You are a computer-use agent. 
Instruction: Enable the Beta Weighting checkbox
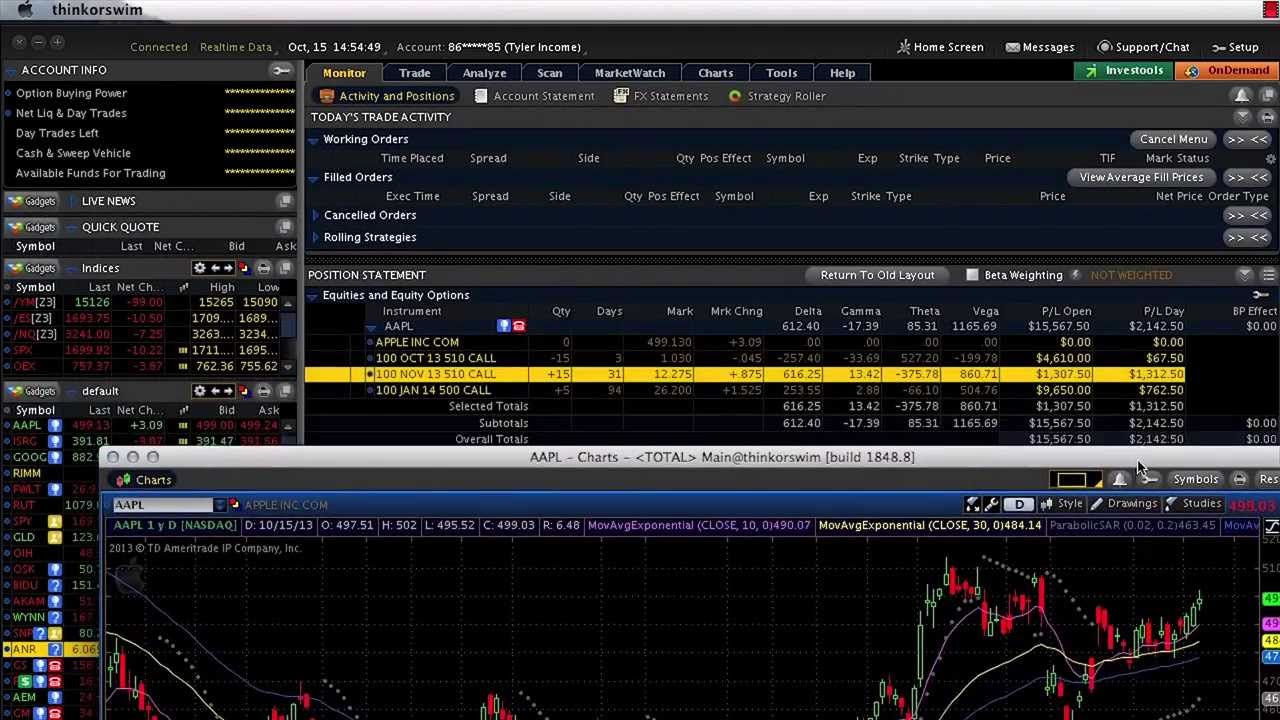pos(972,275)
